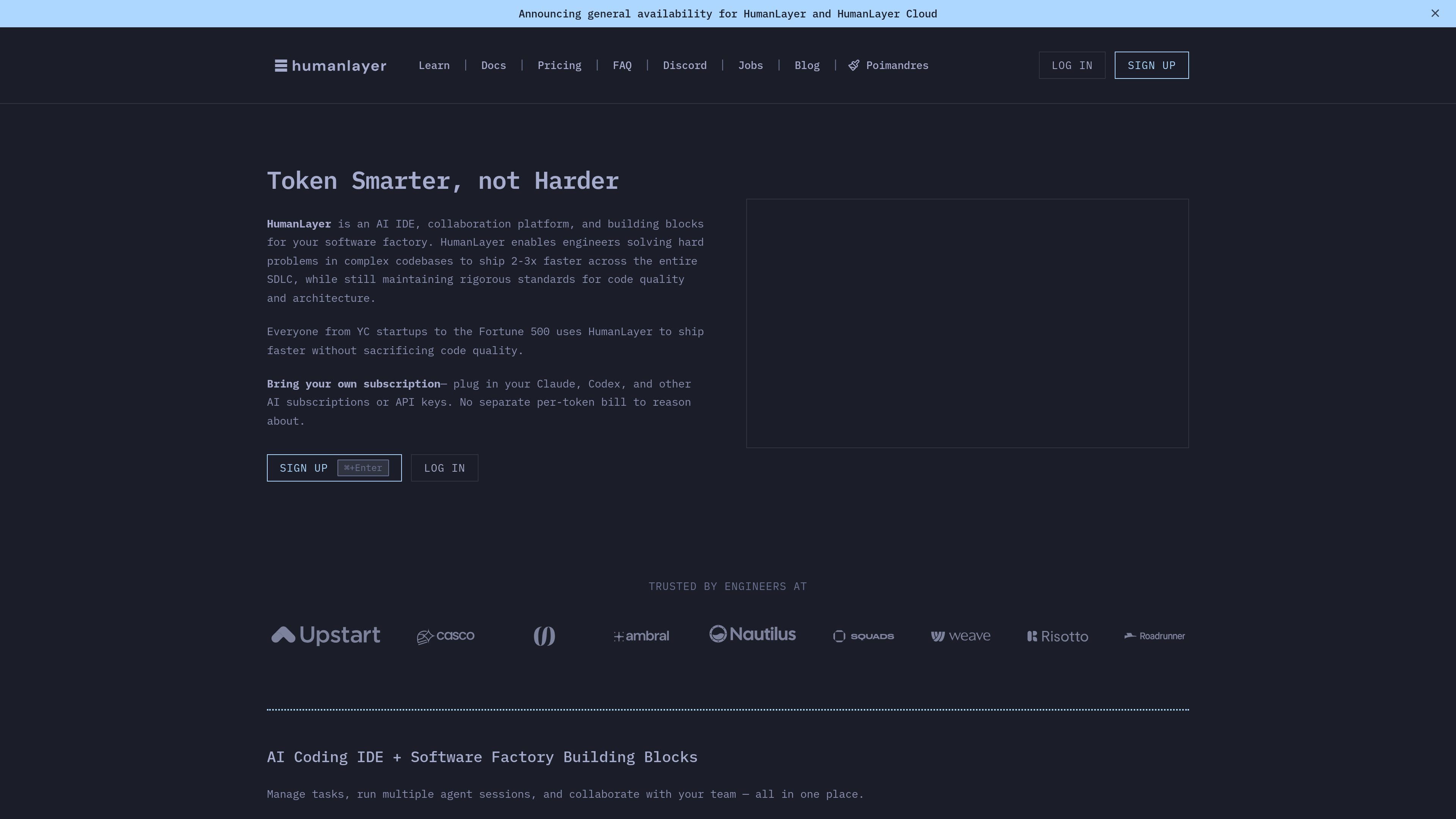Screen dimensions: 1456x819
Task: Open the Discord nav link
Action: (684, 66)
